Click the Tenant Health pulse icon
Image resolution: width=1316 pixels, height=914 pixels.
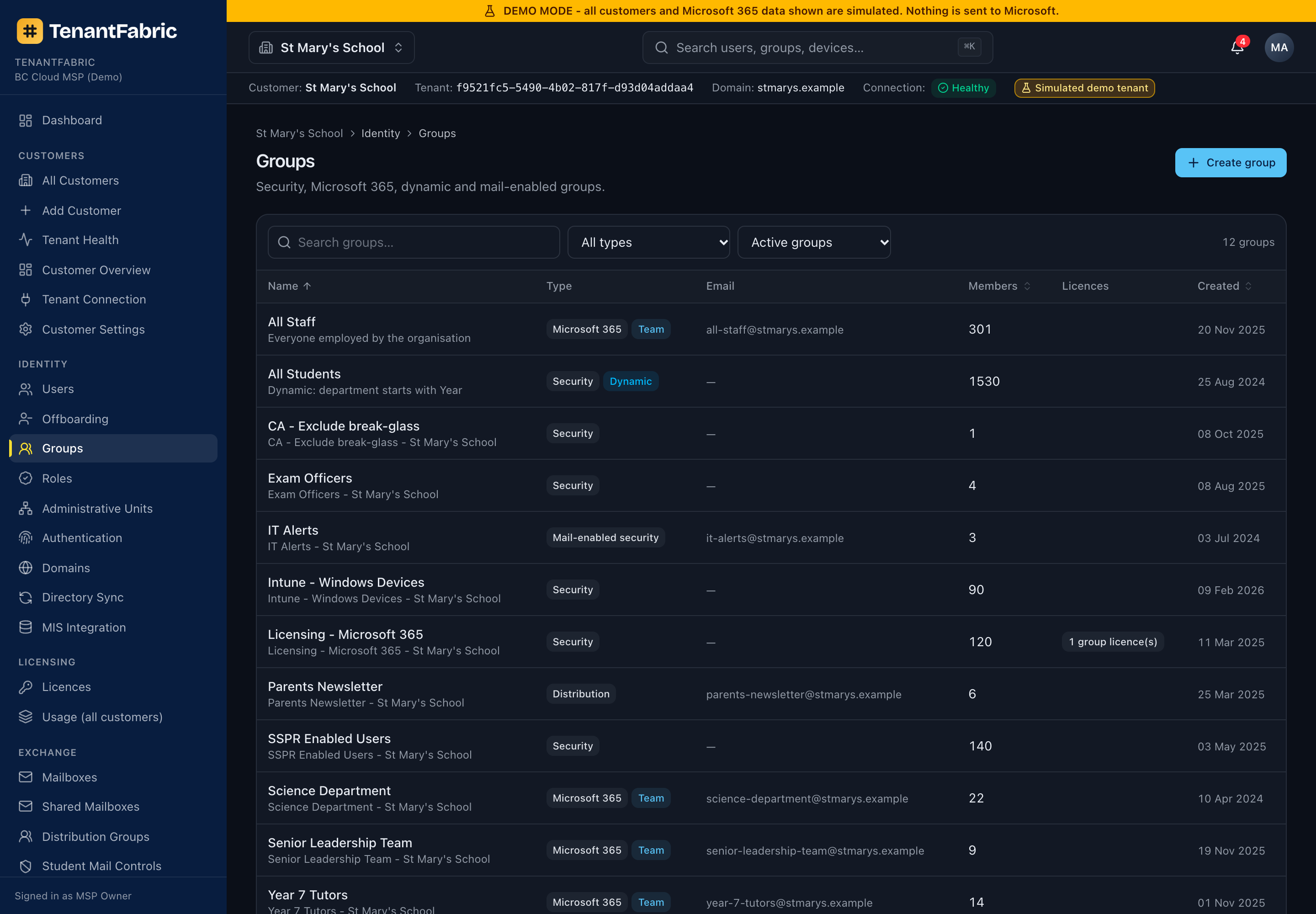pyautogui.click(x=25, y=240)
